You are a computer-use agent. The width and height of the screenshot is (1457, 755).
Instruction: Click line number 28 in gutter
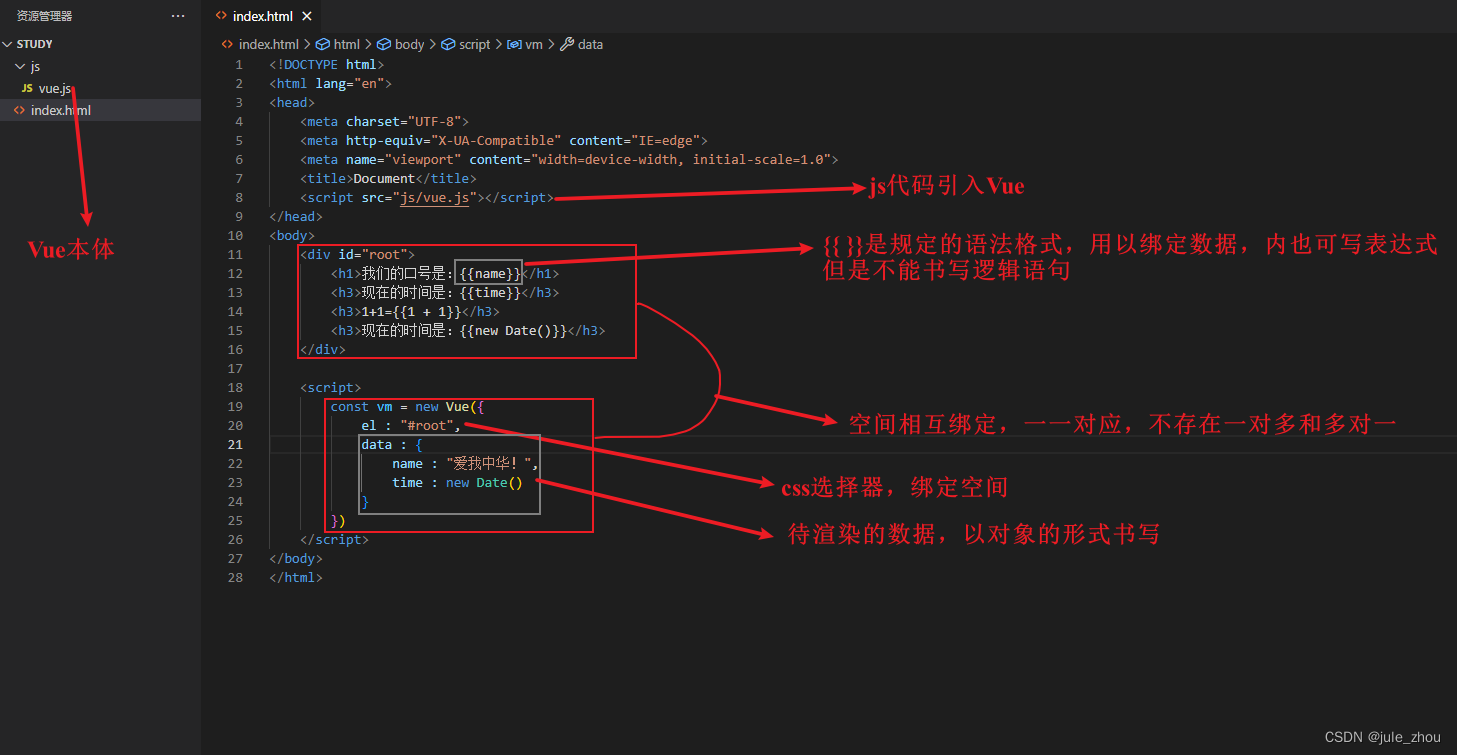pos(235,578)
